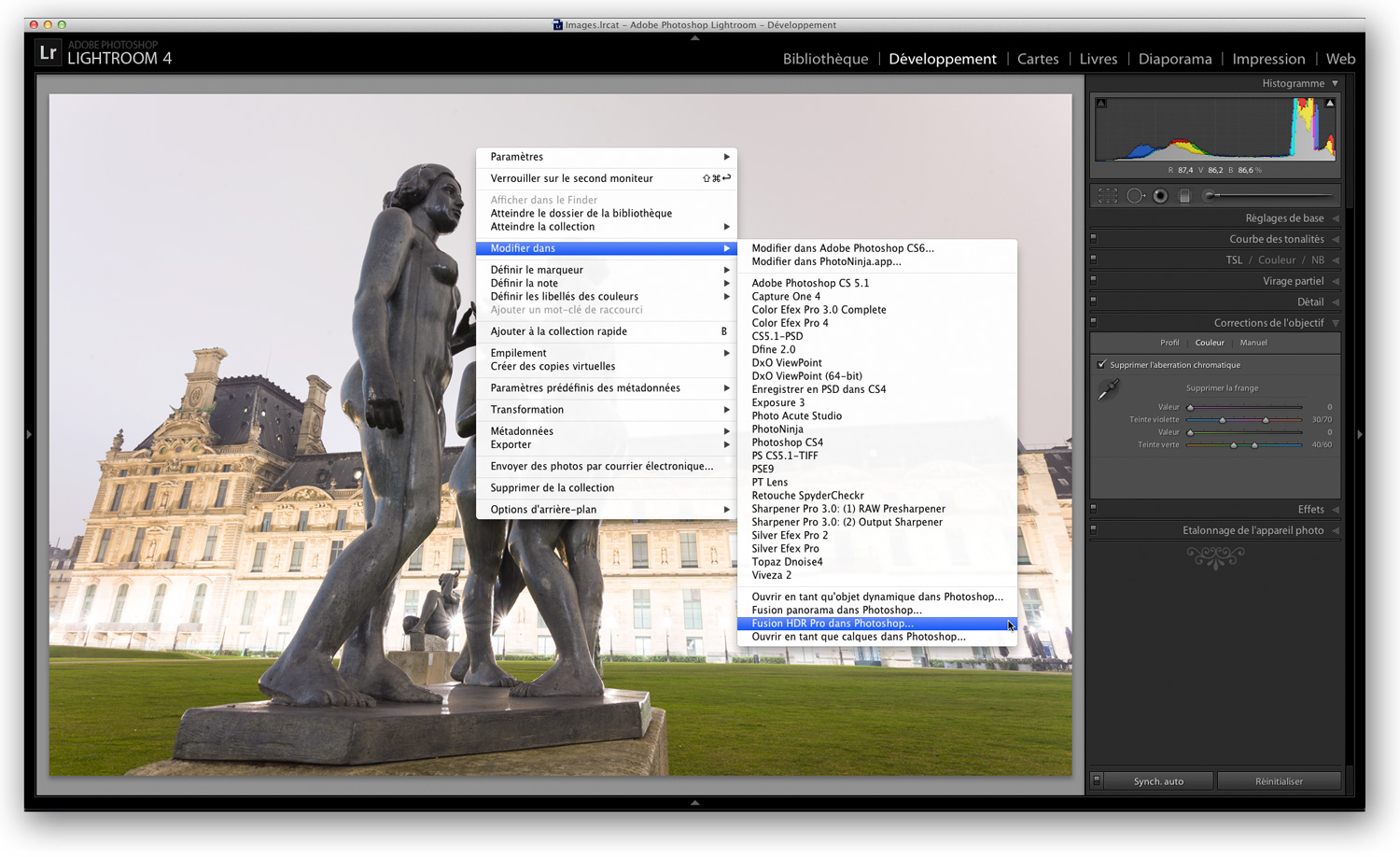
Task: Choose Ajouter à la collection rapide
Action: pyautogui.click(x=607, y=331)
